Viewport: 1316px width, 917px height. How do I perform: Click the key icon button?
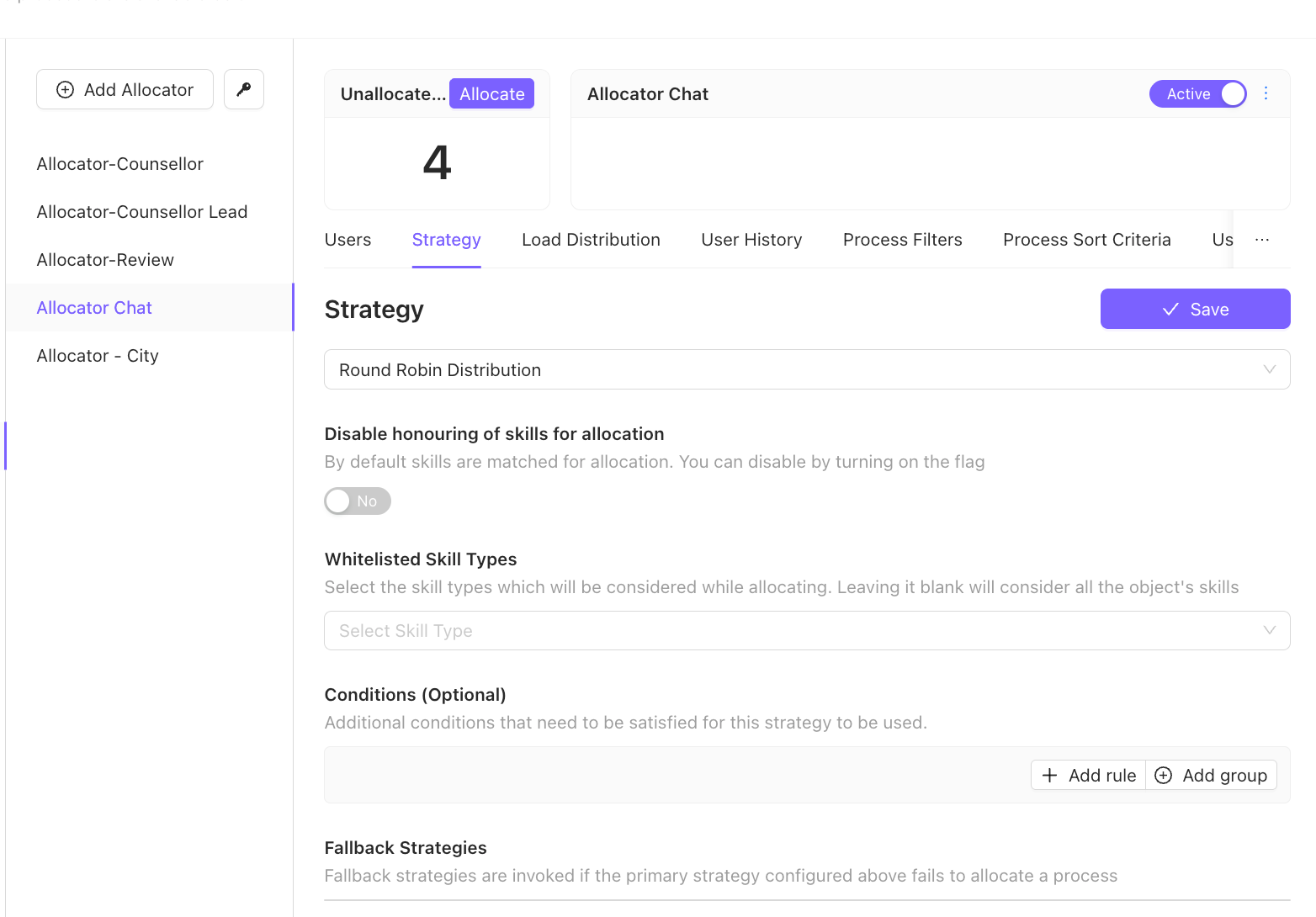tap(244, 89)
